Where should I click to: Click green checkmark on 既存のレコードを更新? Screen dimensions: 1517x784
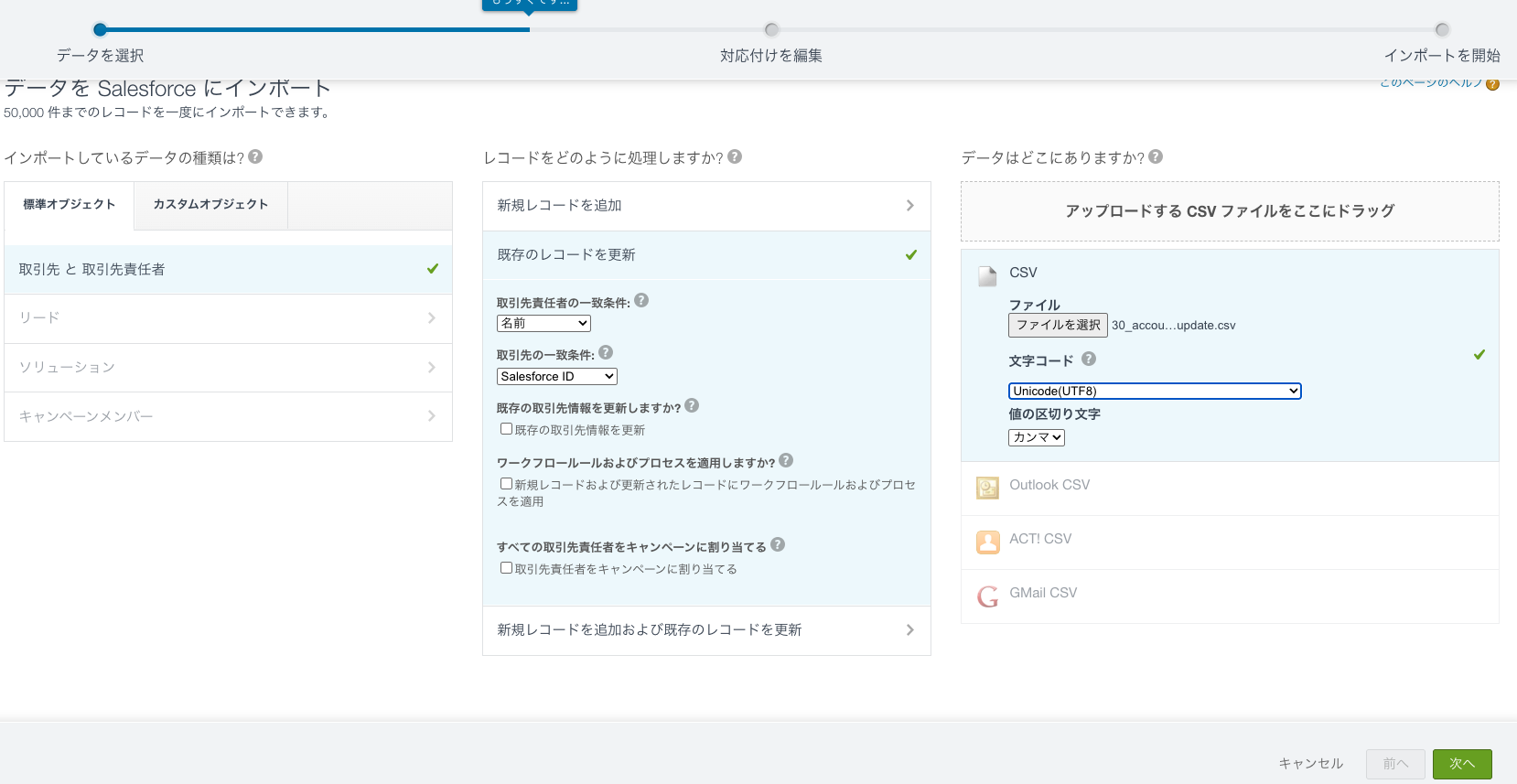(911, 255)
